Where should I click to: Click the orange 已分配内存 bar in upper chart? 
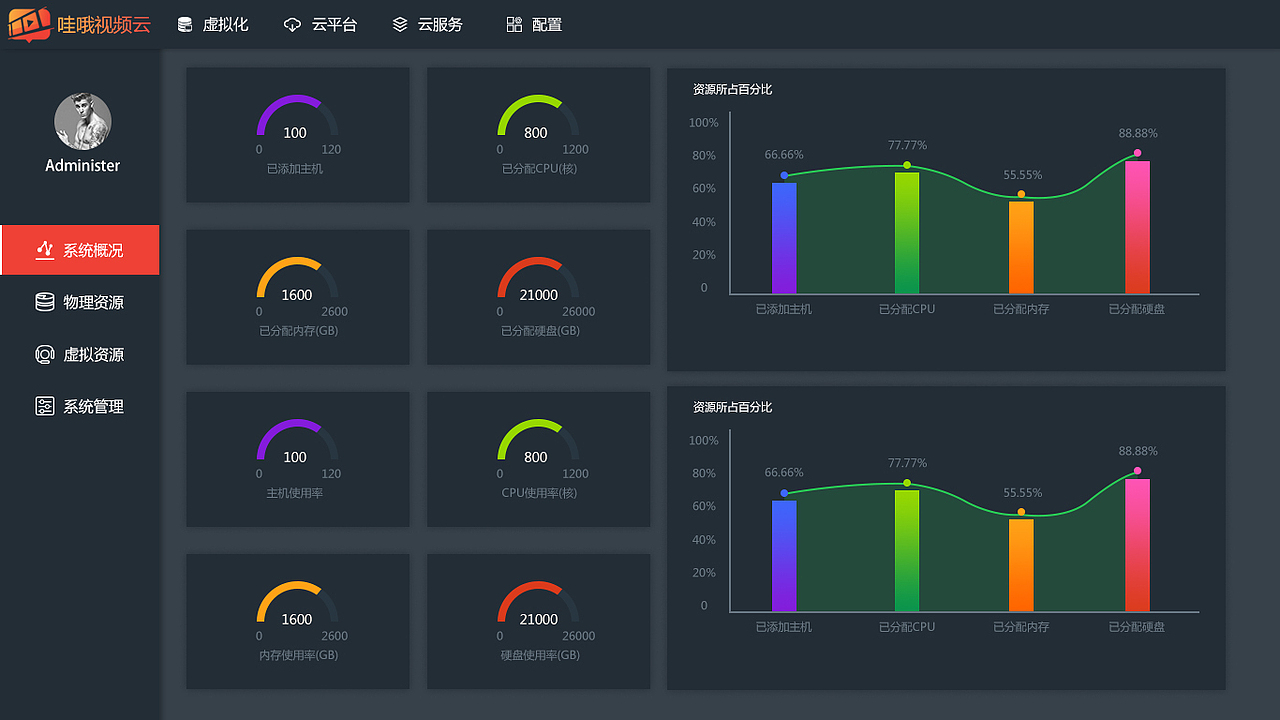(1021, 248)
